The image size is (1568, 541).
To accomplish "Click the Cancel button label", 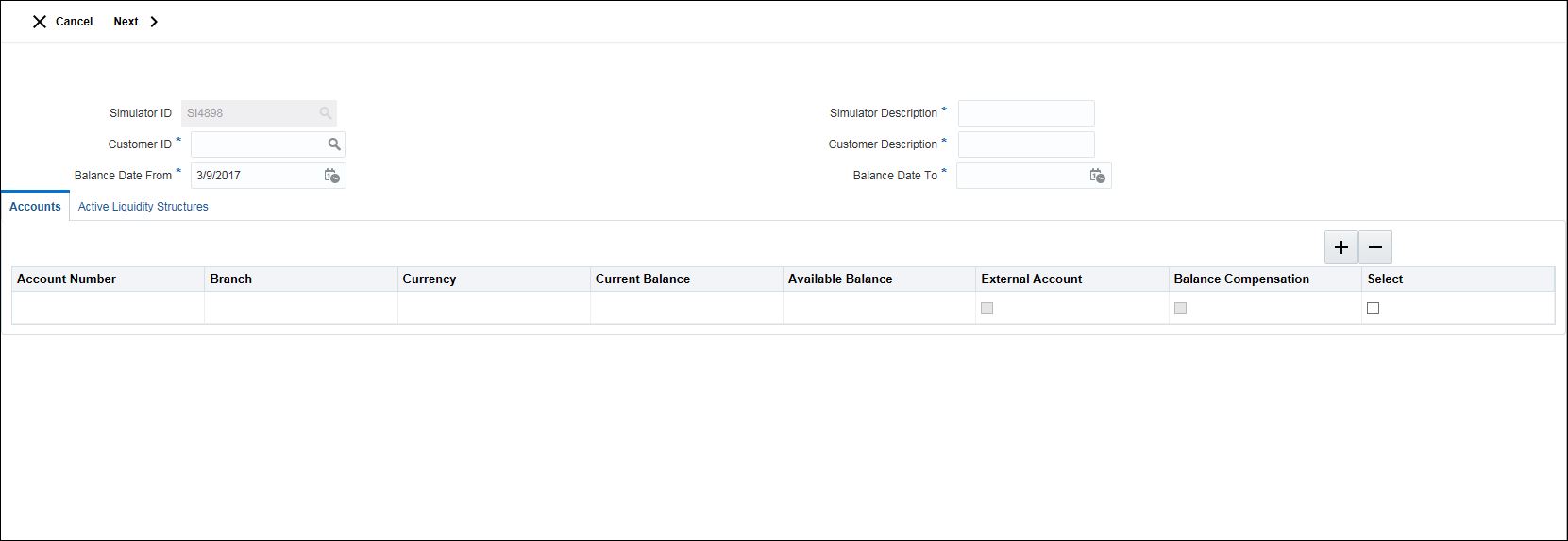I will [x=75, y=22].
